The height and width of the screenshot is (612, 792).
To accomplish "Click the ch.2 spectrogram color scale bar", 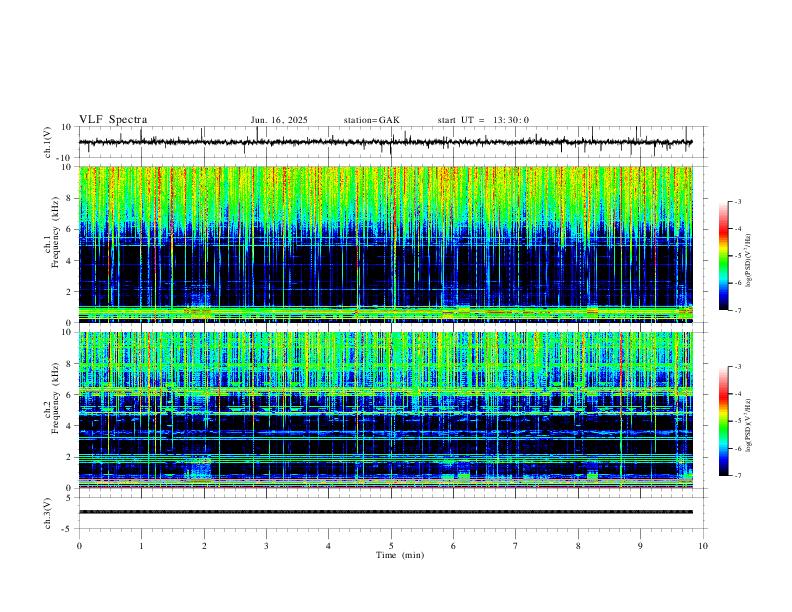I will (x=724, y=421).
